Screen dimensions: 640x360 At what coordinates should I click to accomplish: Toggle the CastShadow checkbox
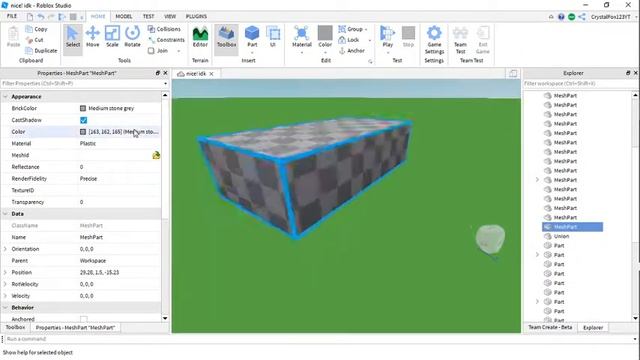pos(84,120)
